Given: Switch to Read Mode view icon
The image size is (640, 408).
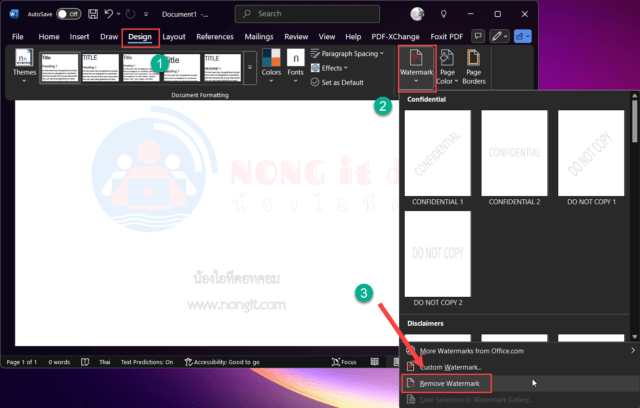Looking at the screenshot, I should click(x=375, y=361).
